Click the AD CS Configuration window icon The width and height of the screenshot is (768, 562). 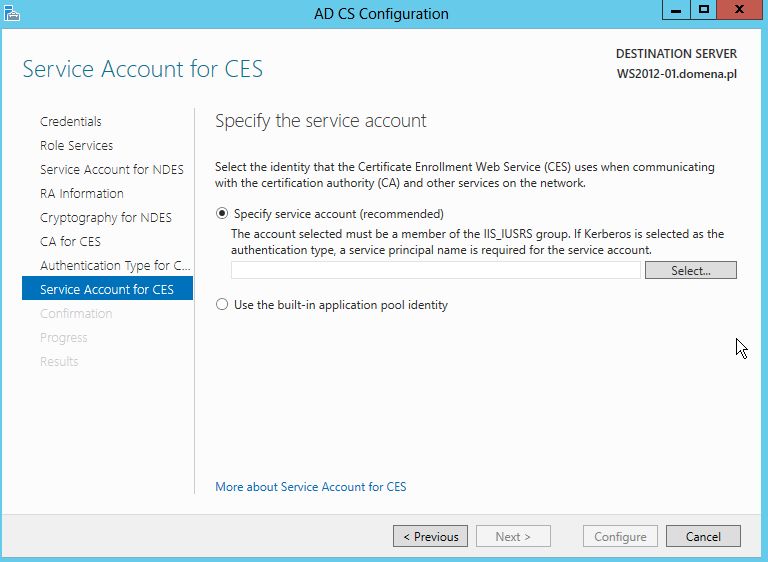11,13
